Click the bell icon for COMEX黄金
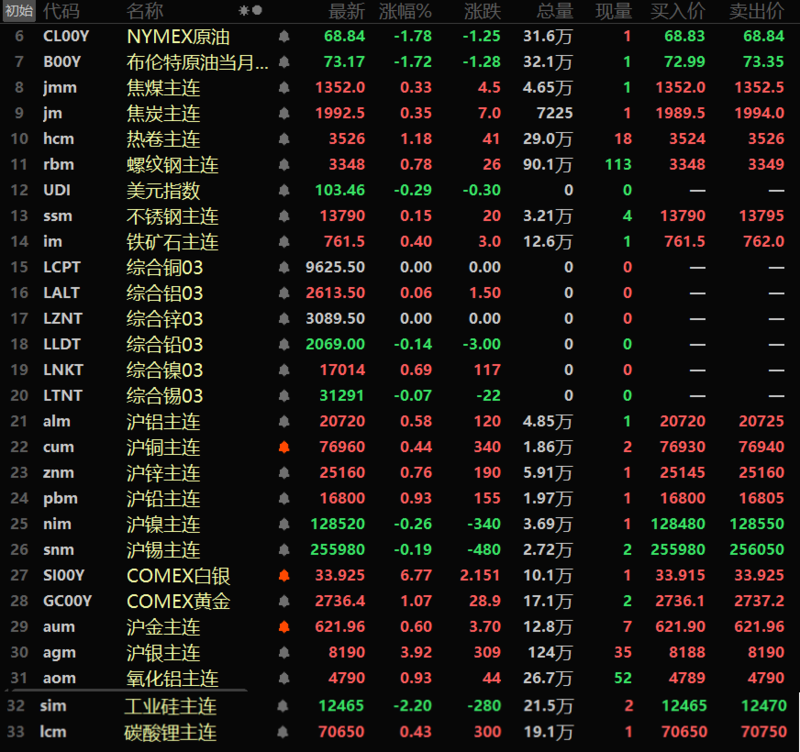 tap(284, 601)
